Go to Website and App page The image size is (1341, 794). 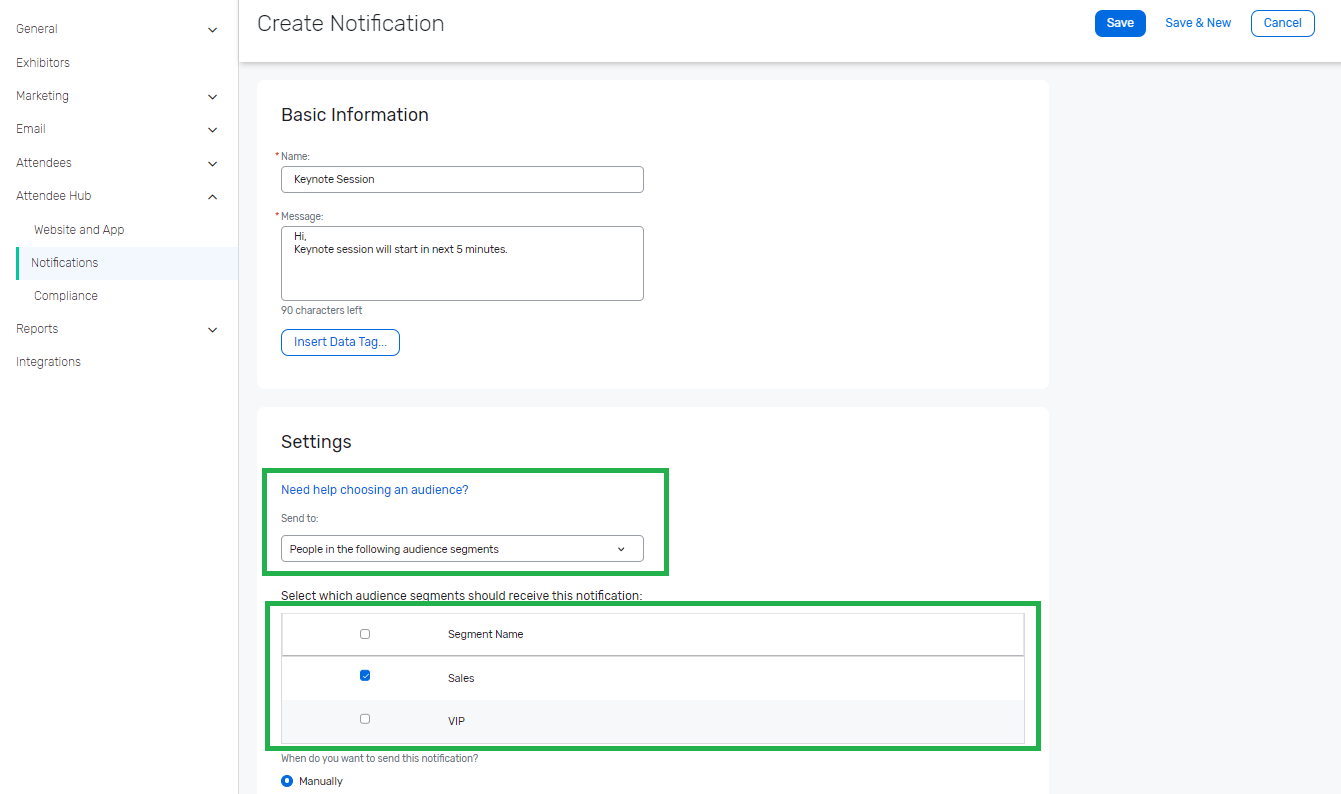[79, 230]
